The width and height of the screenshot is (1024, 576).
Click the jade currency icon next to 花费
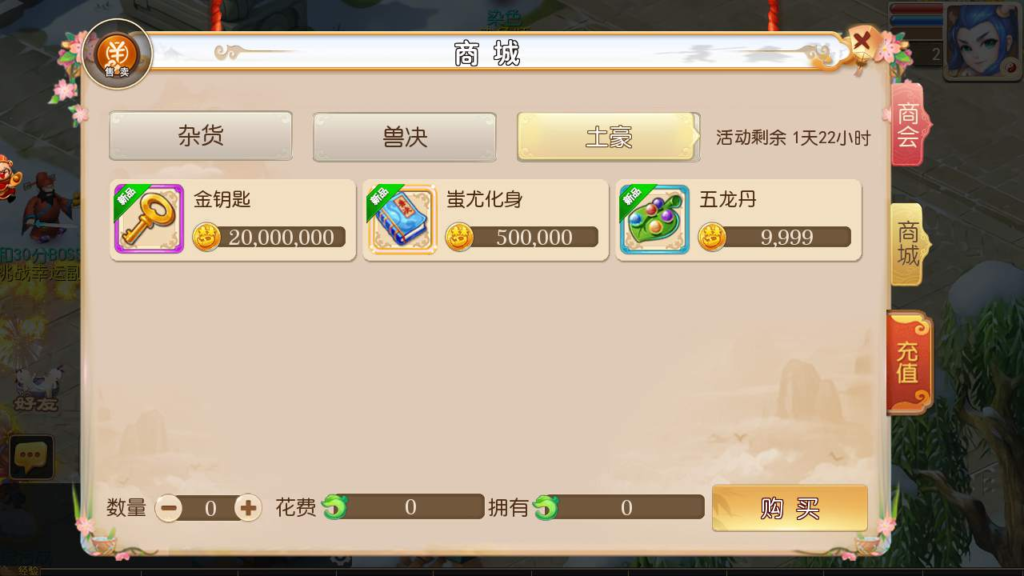pos(335,507)
